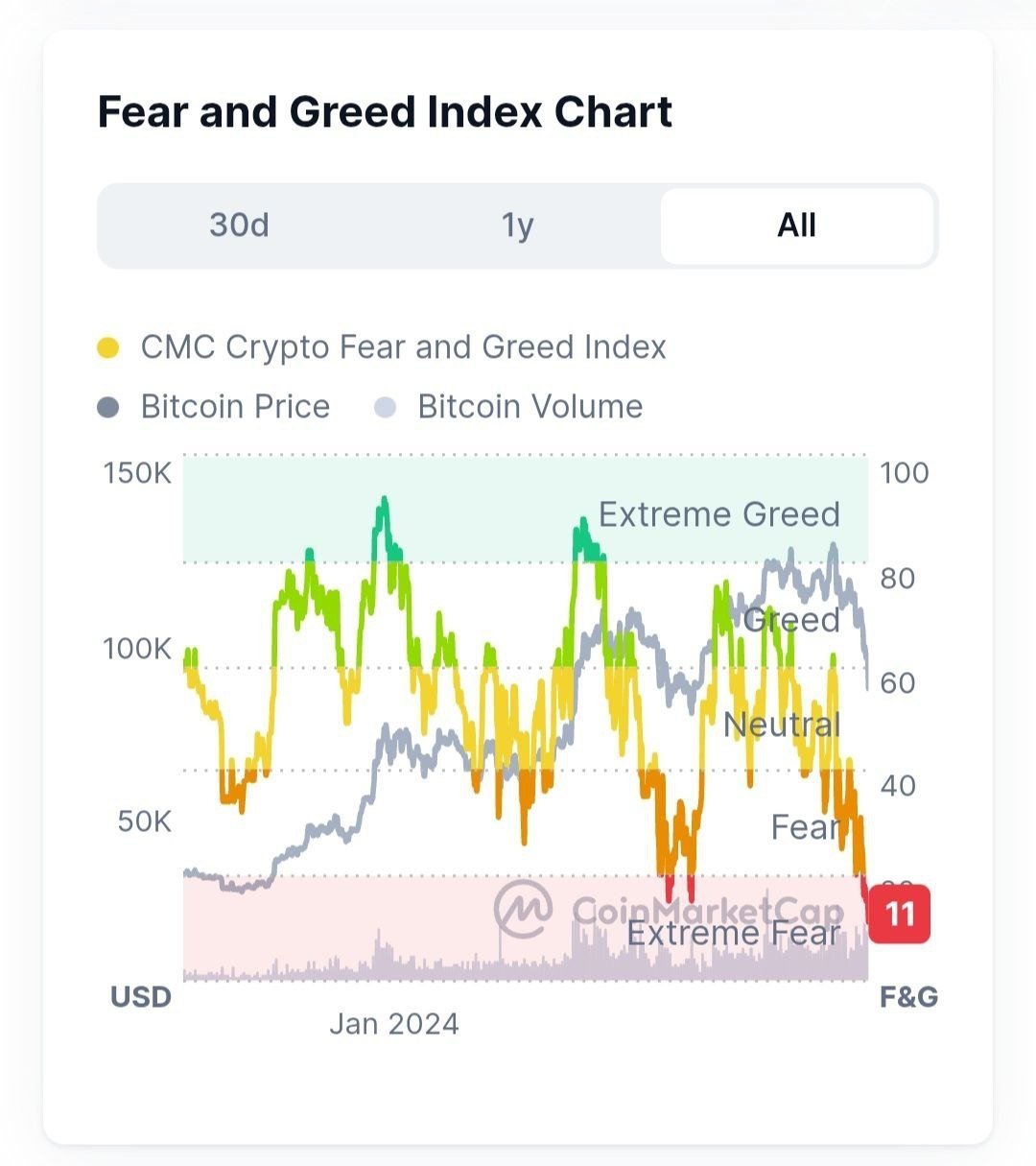Click the red current value badge showing 11
Image resolution: width=1036 pixels, height=1166 pixels.
900,913
